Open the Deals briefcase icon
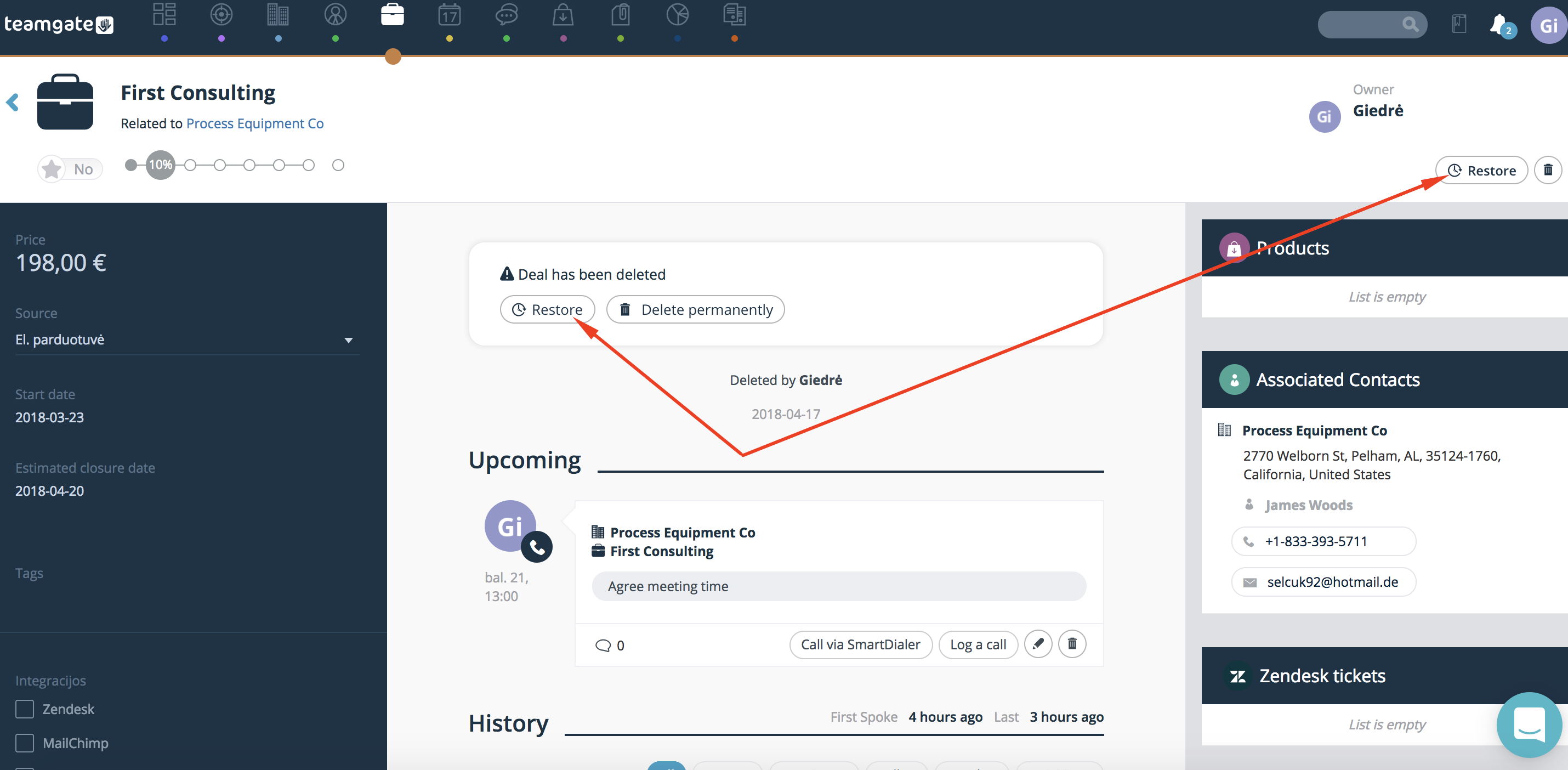Image resolution: width=1568 pixels, height=770 pixels. (393, 15)
